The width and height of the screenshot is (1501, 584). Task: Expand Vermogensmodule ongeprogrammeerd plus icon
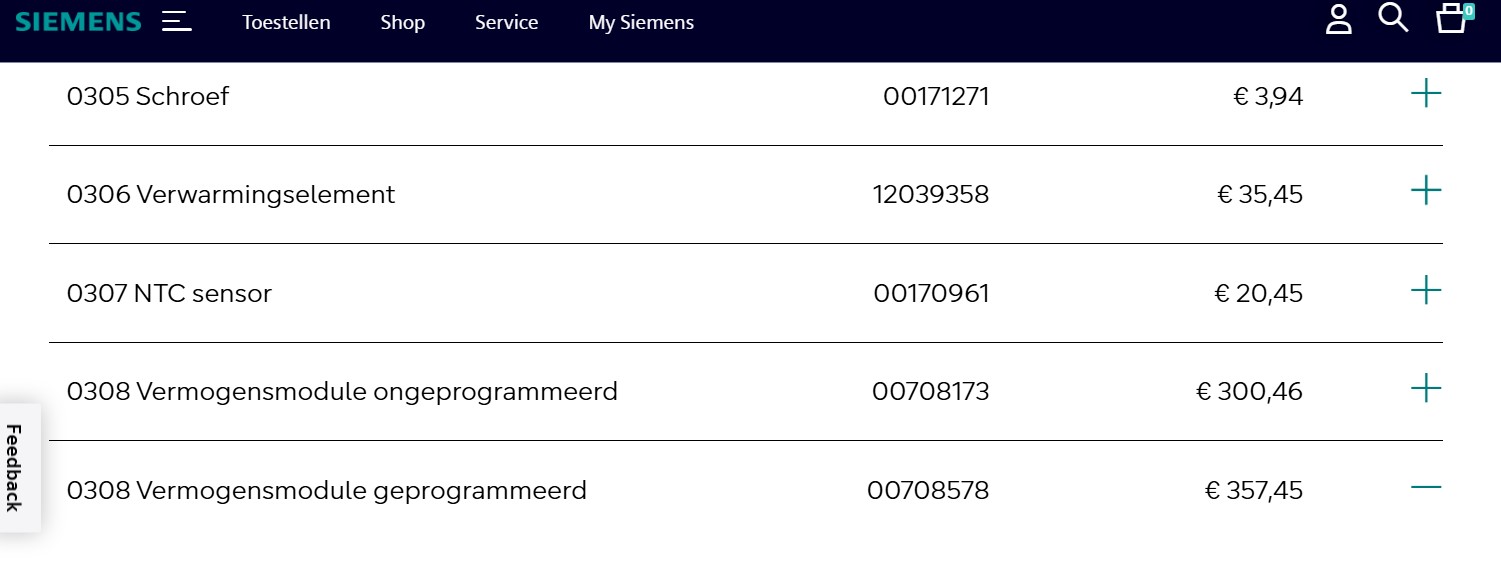[x=1426, y=388]
